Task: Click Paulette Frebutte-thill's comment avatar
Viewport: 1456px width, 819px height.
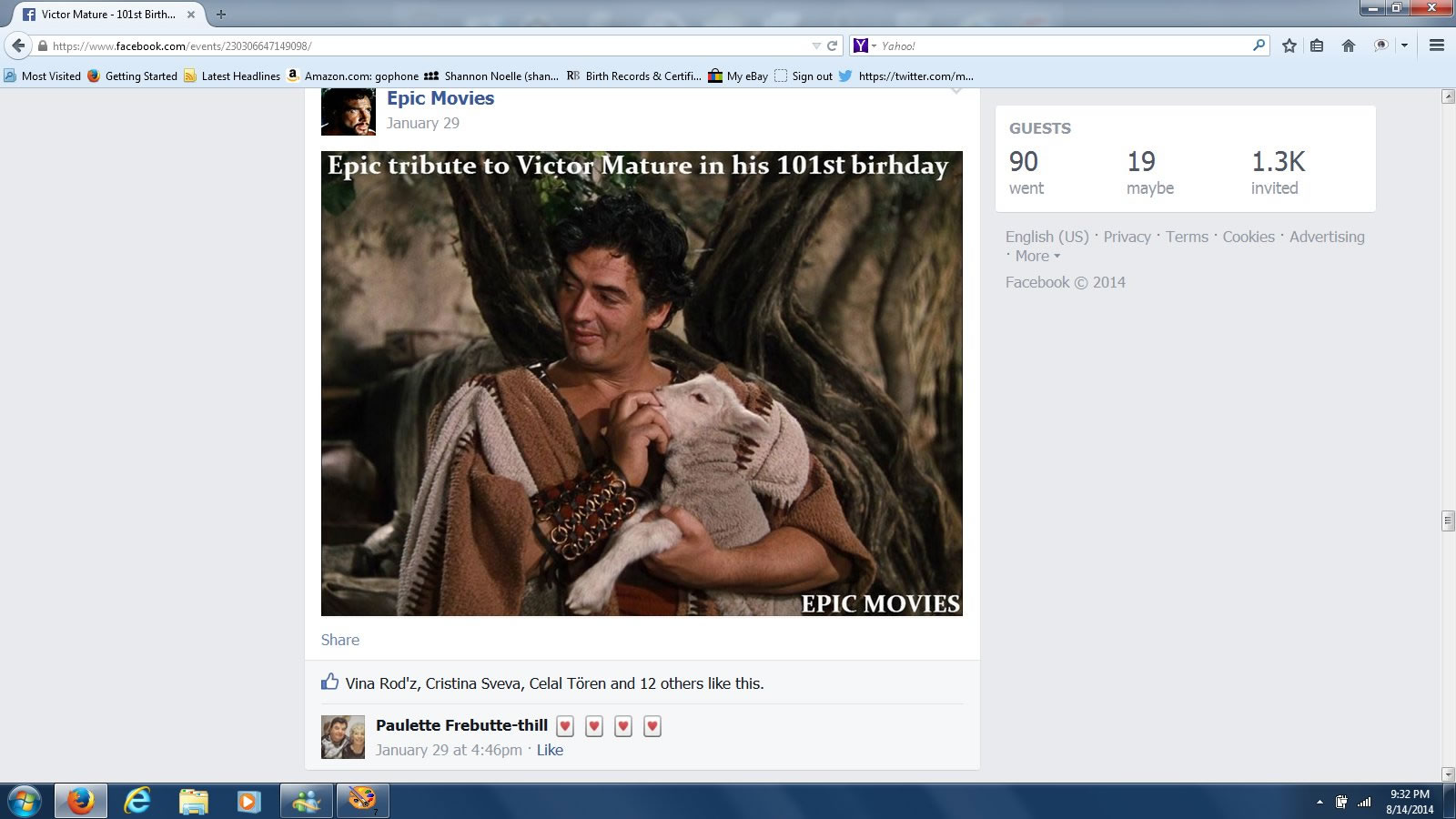Action: (343, 737)
